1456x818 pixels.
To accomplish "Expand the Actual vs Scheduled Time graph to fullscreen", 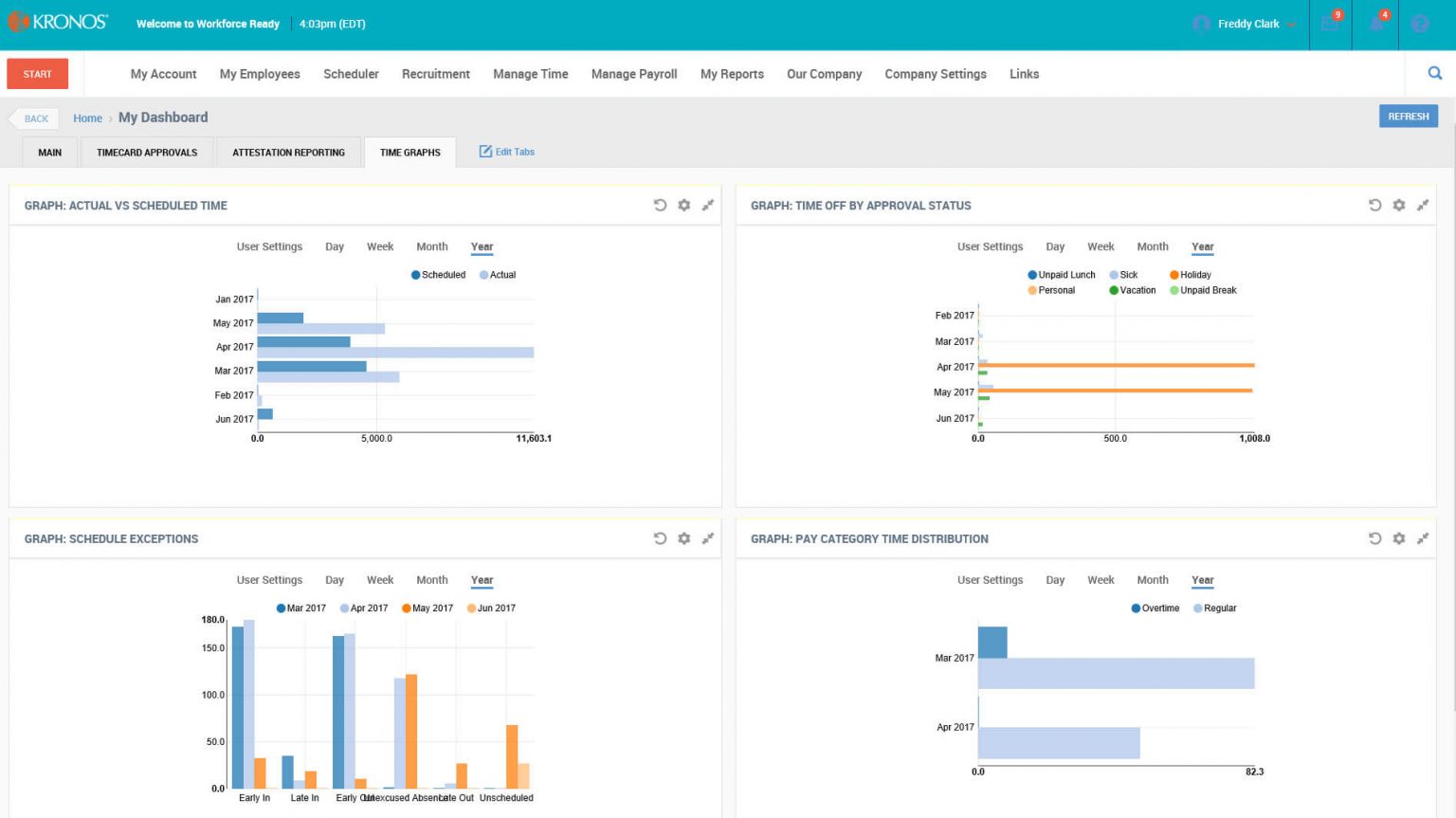I will pyautogui.click(x=707, y=205).
